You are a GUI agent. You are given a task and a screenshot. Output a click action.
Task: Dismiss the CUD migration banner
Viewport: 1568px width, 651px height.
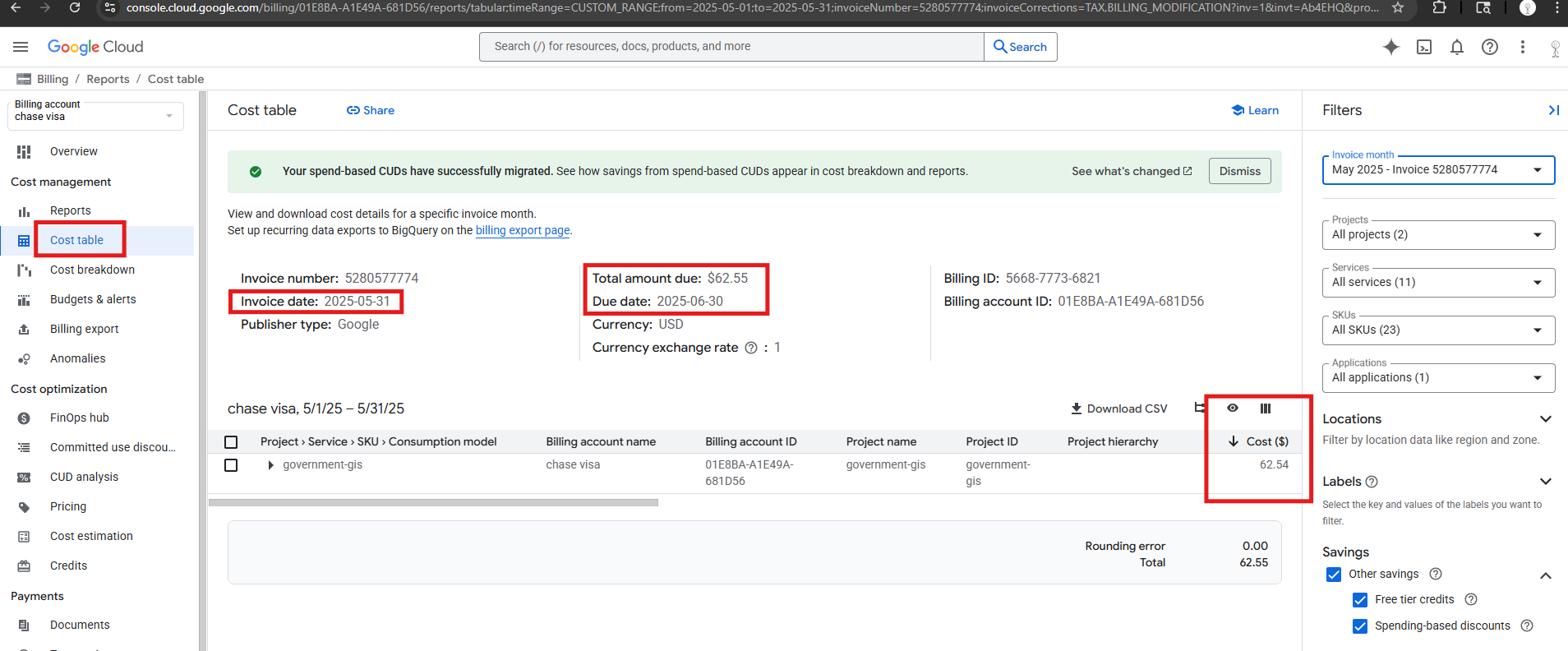(1239, 171)
